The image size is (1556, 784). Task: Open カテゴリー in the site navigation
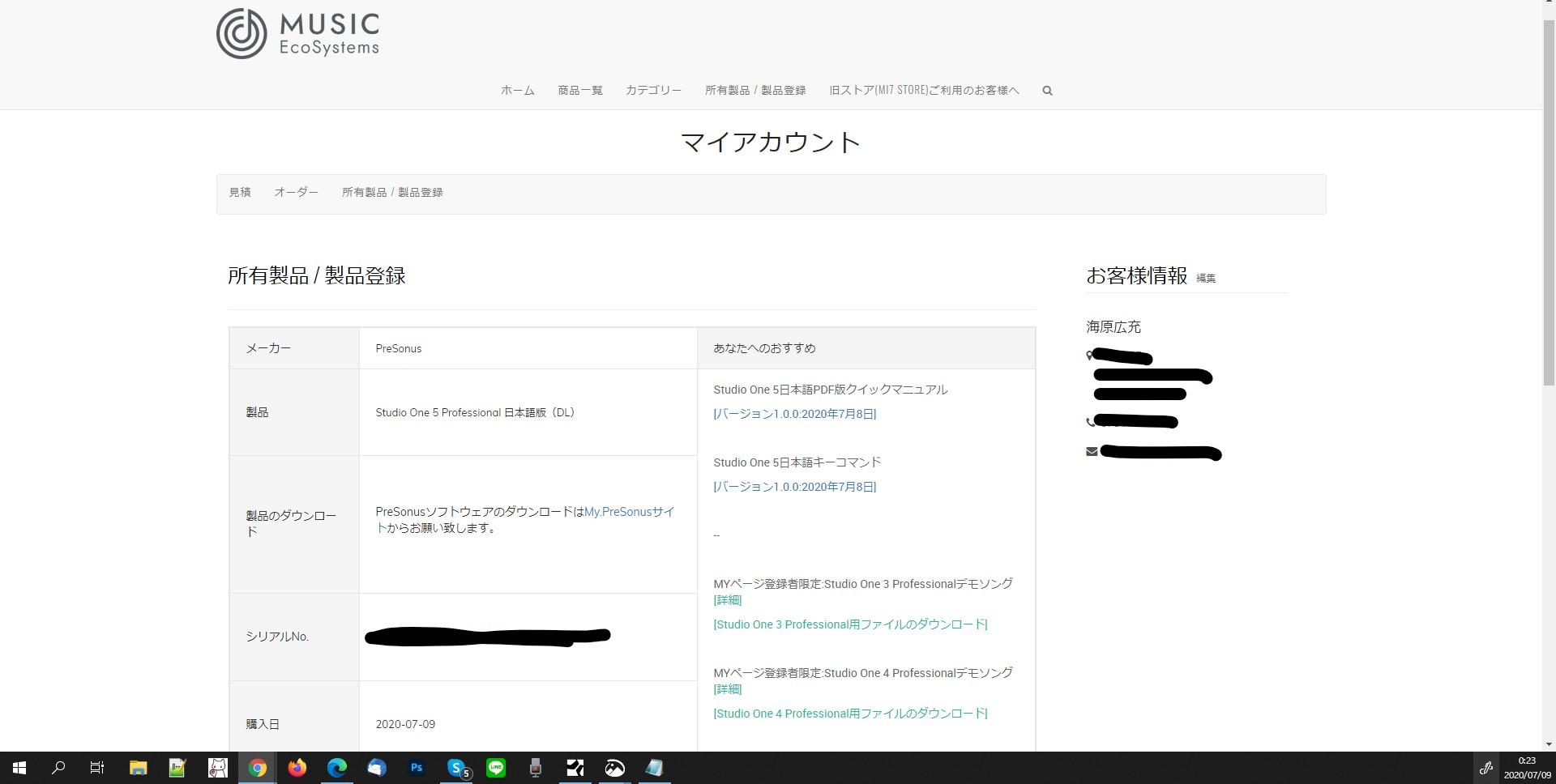click(654, 91)
